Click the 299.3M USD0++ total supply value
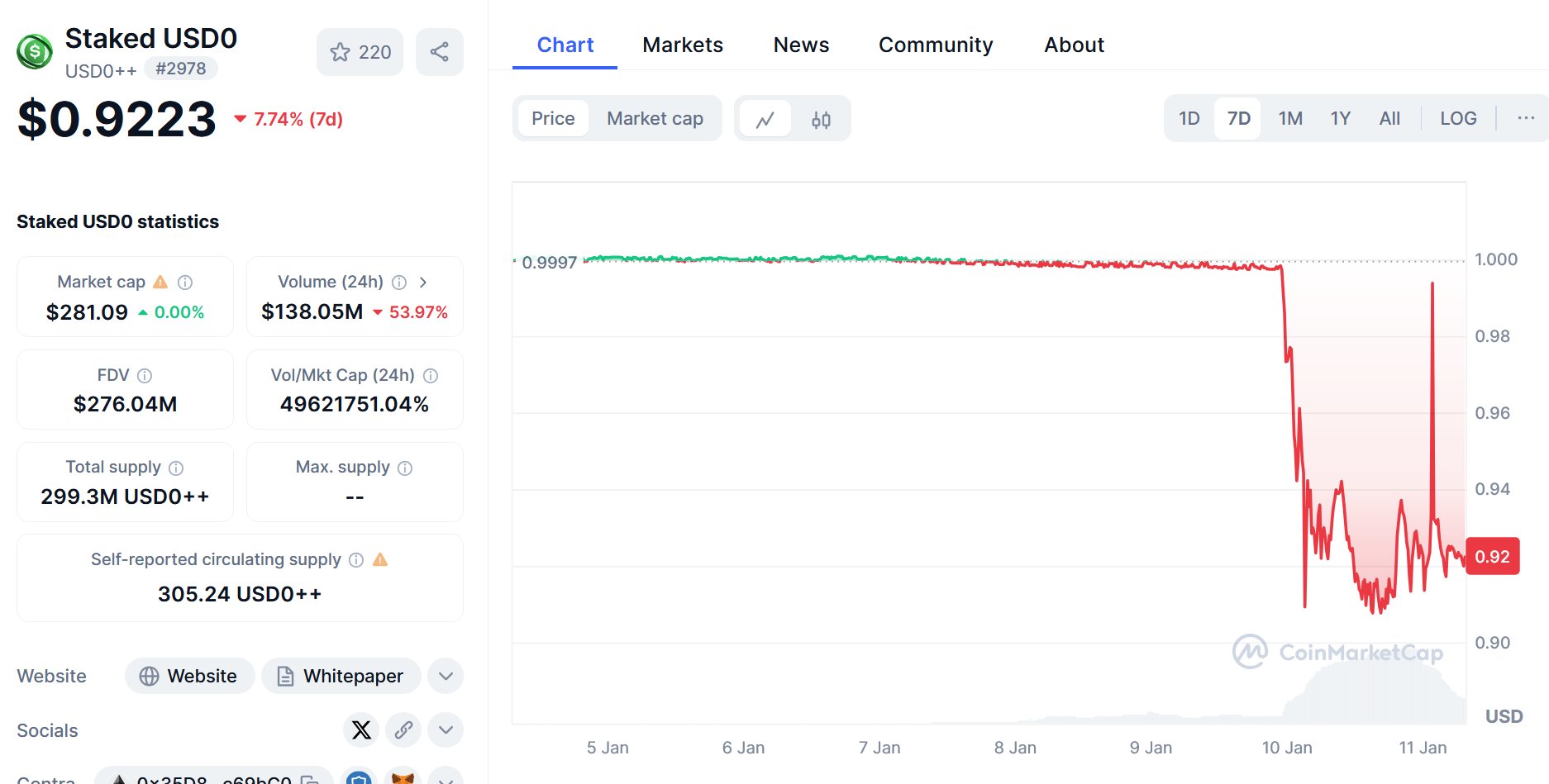Image resolution: width=1549 pixels, height=784 pixels. tap(125, 497)
